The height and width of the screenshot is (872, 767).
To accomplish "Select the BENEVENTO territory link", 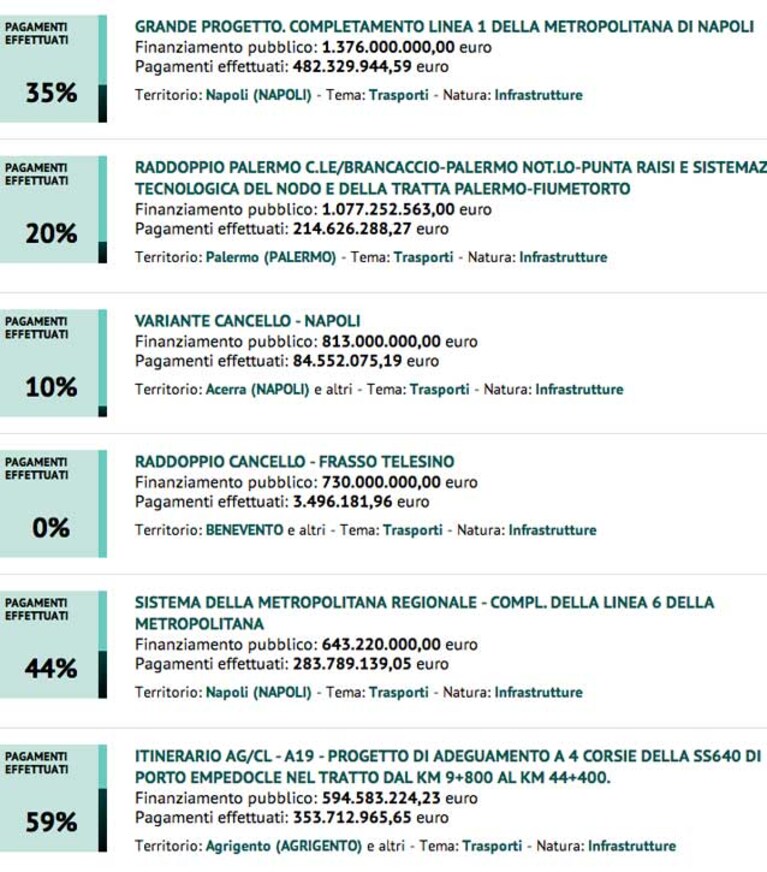I will [245, 530].
